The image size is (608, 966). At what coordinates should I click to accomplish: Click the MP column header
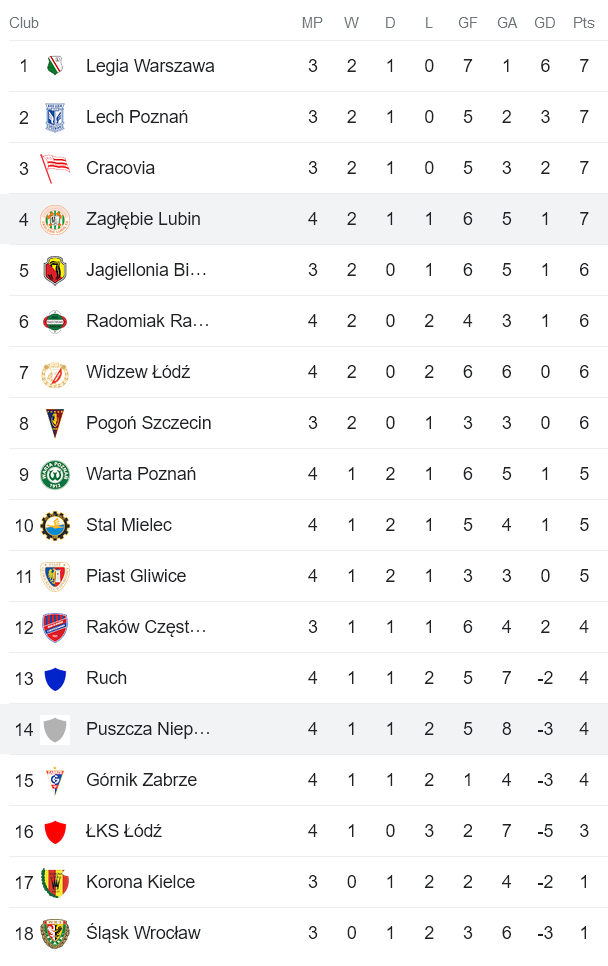312,22
